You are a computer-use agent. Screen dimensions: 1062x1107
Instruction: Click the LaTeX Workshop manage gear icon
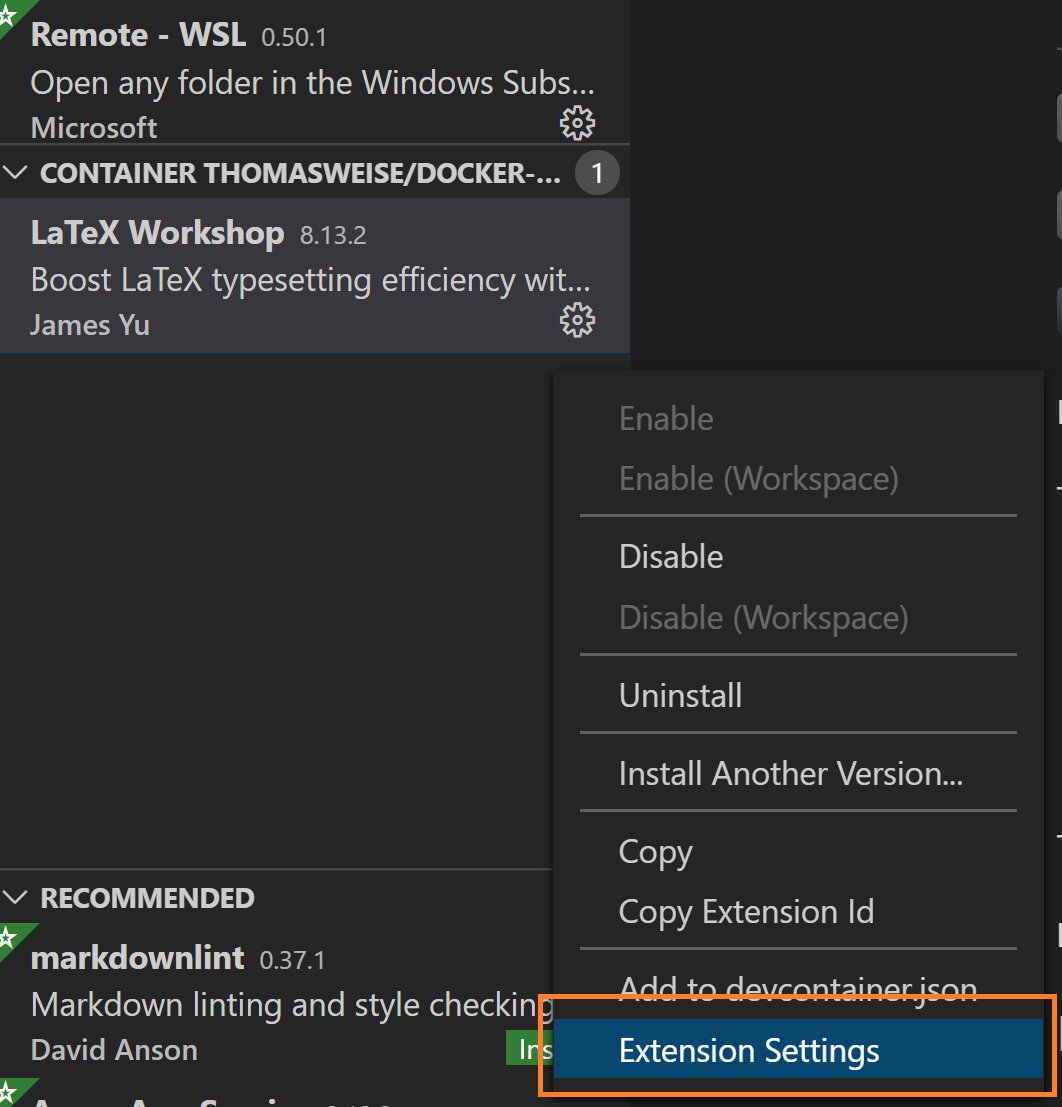[577, 321]
